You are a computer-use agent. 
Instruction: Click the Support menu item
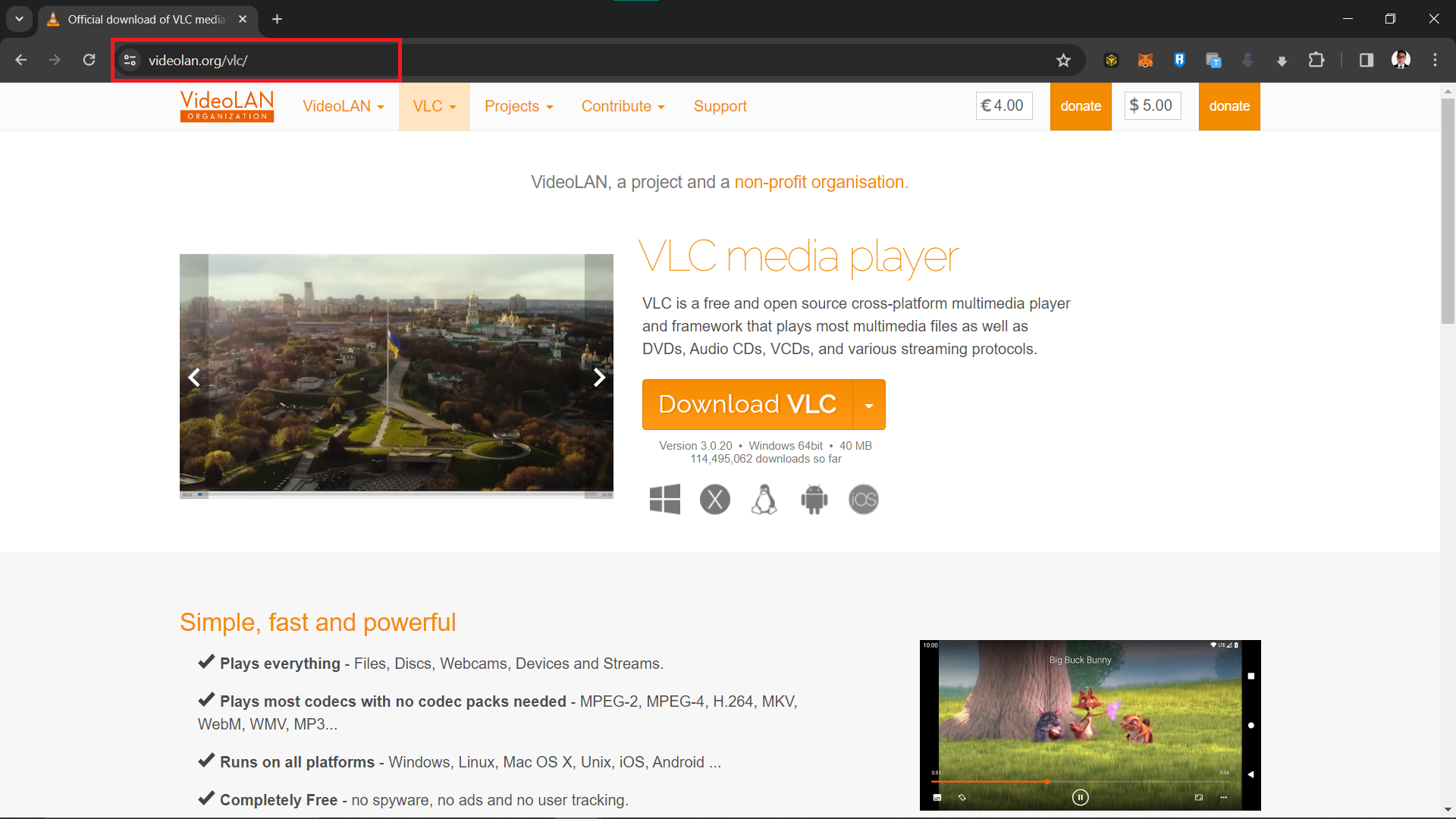click(x=720, y=106)
